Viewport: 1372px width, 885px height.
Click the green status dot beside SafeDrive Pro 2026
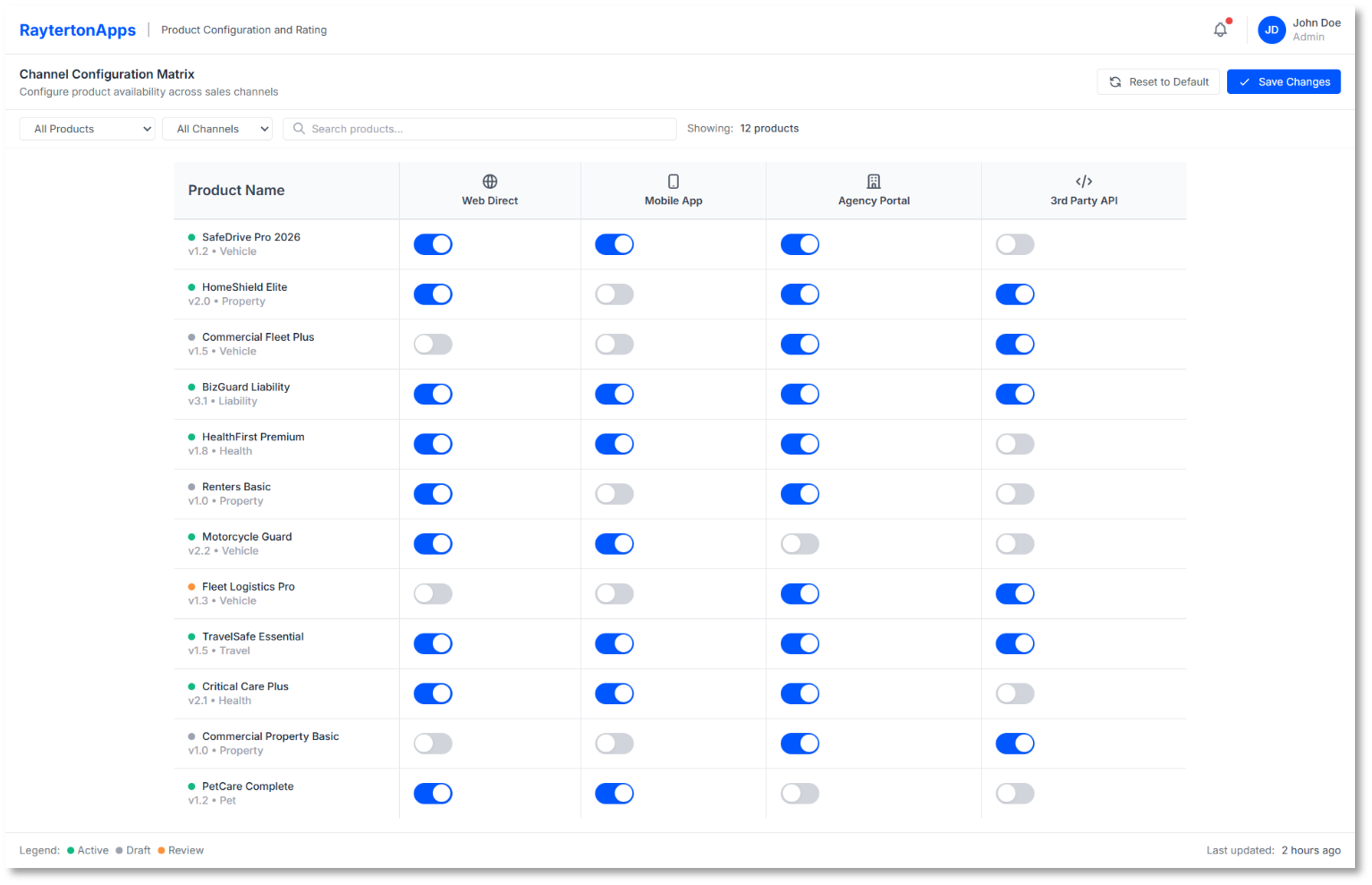[191, 237]
